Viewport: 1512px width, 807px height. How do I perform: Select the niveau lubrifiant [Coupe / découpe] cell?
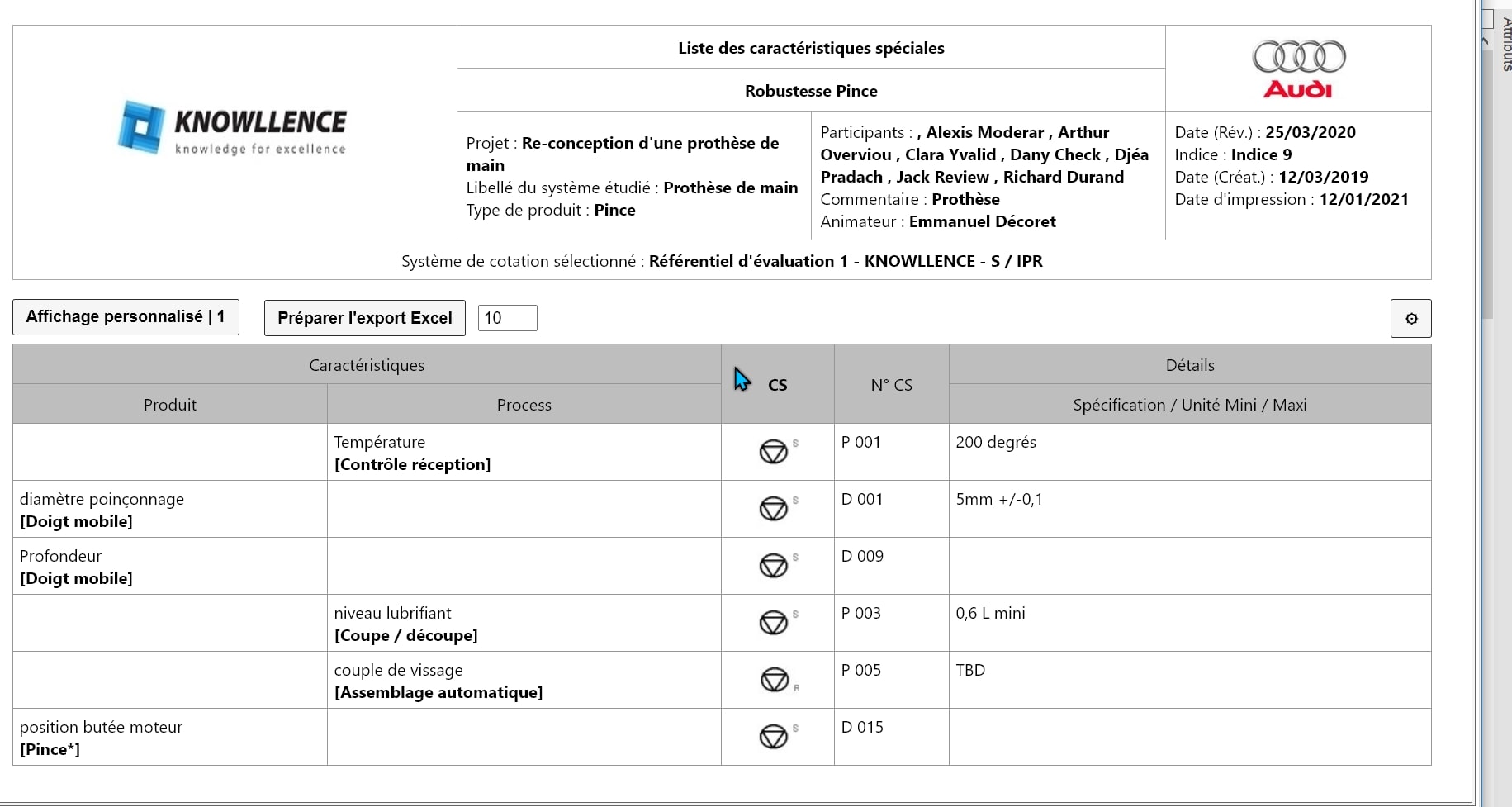coord(524,624)
